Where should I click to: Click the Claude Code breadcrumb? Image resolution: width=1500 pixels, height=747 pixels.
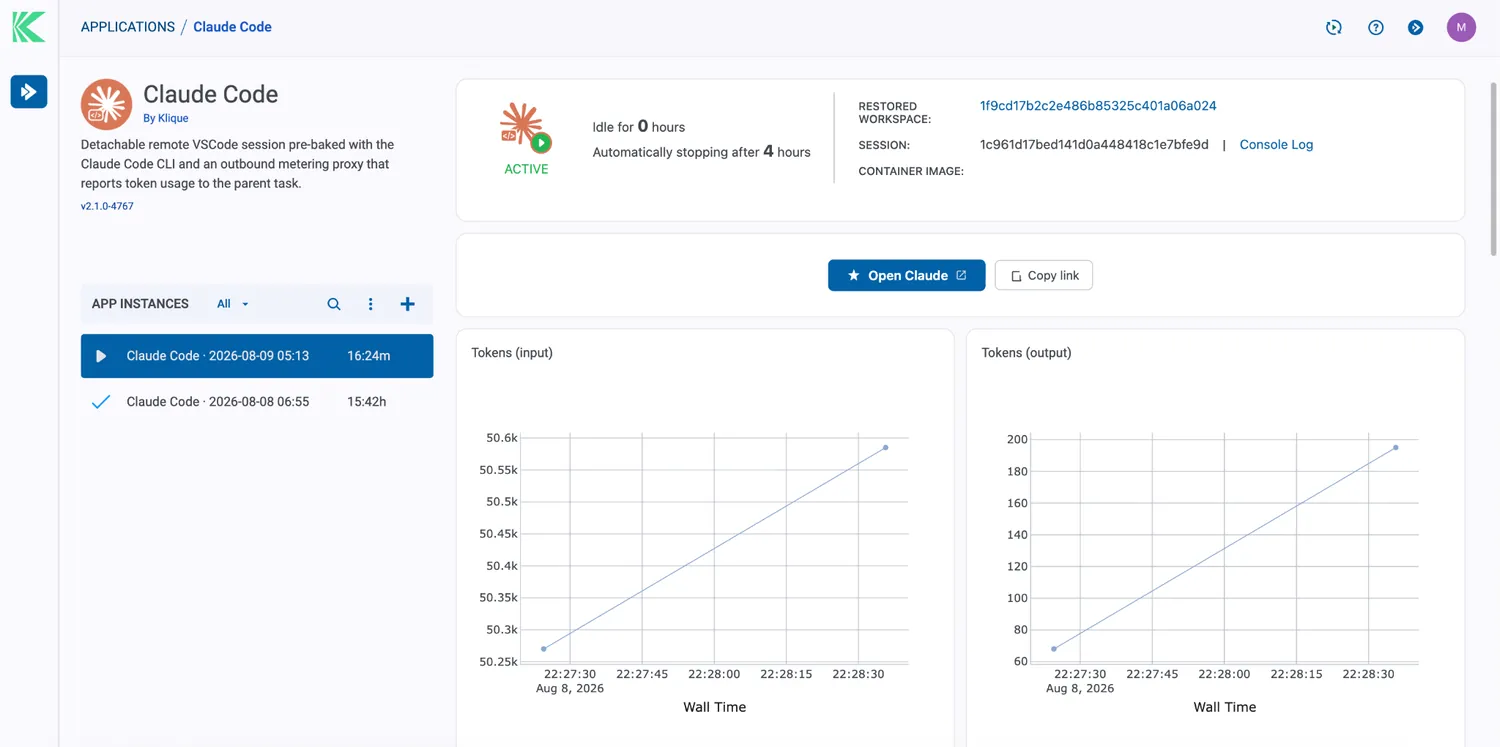pos(232,27)
